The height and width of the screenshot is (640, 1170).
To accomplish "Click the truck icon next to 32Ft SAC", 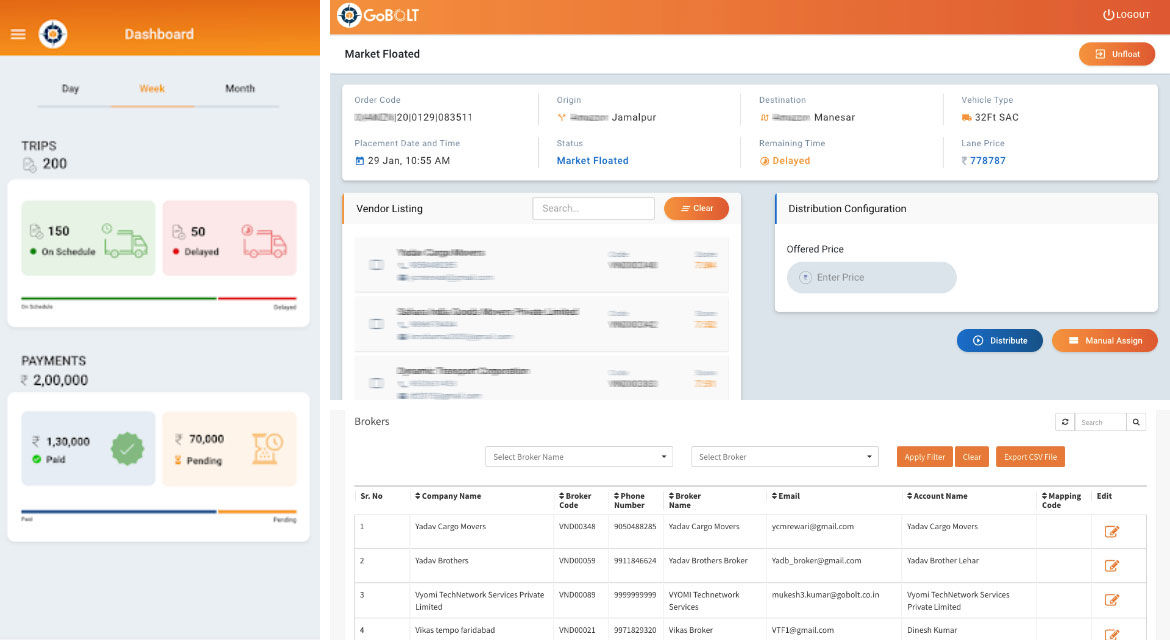I will 966,117.
